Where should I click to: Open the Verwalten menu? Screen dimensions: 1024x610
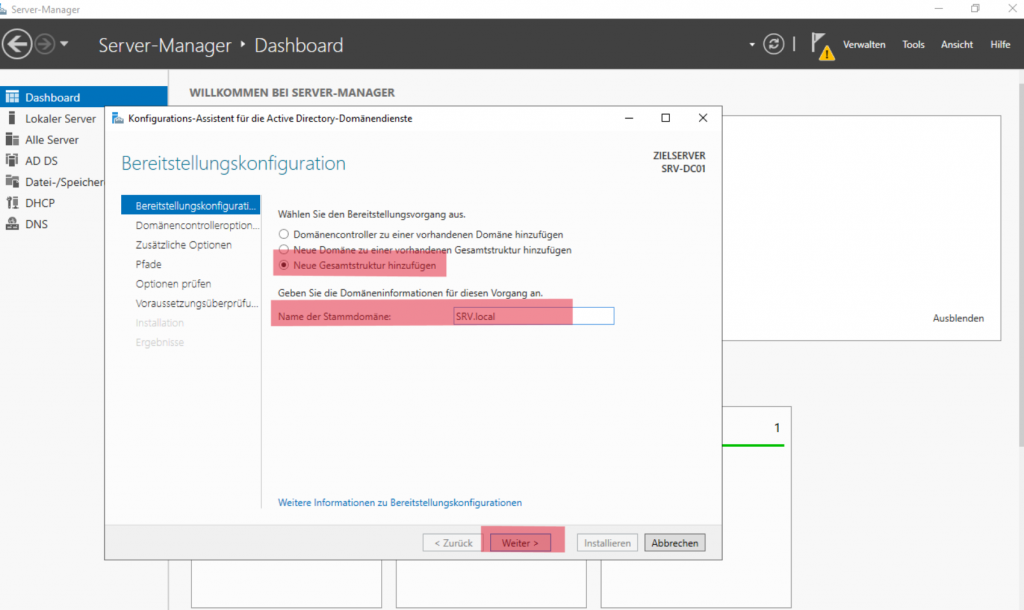(x=863, y=45)
